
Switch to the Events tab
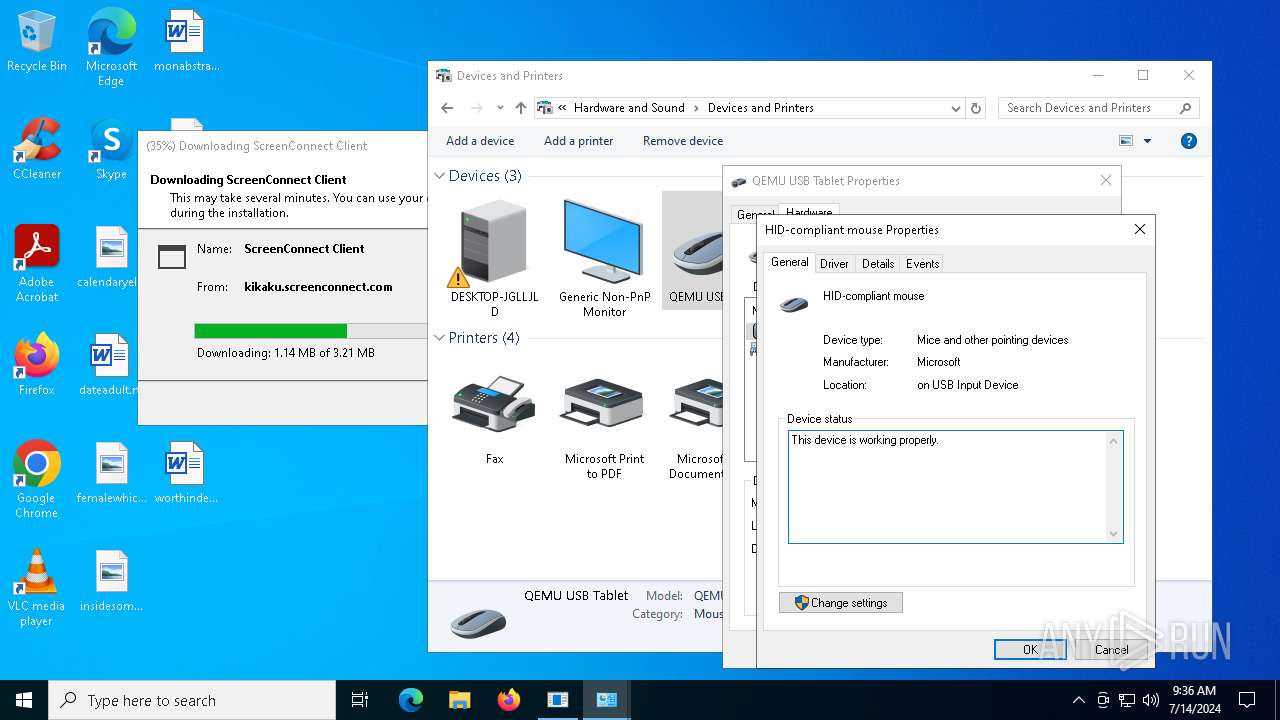pyautogui.click(x=922, y=264)
